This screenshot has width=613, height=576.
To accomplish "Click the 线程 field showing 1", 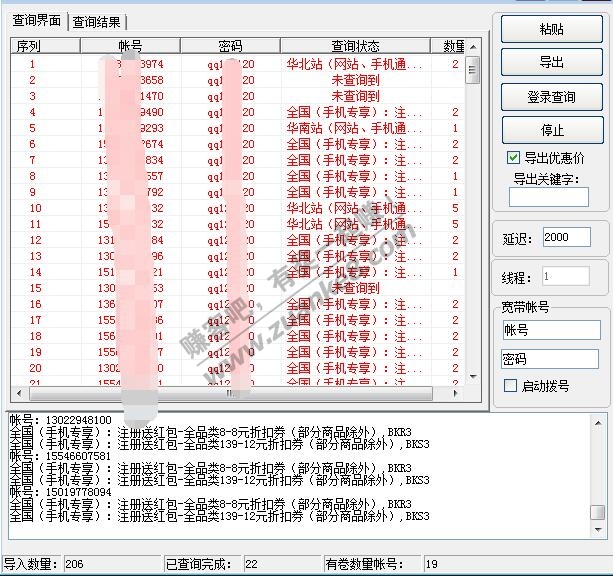I will tap(565, 276).
